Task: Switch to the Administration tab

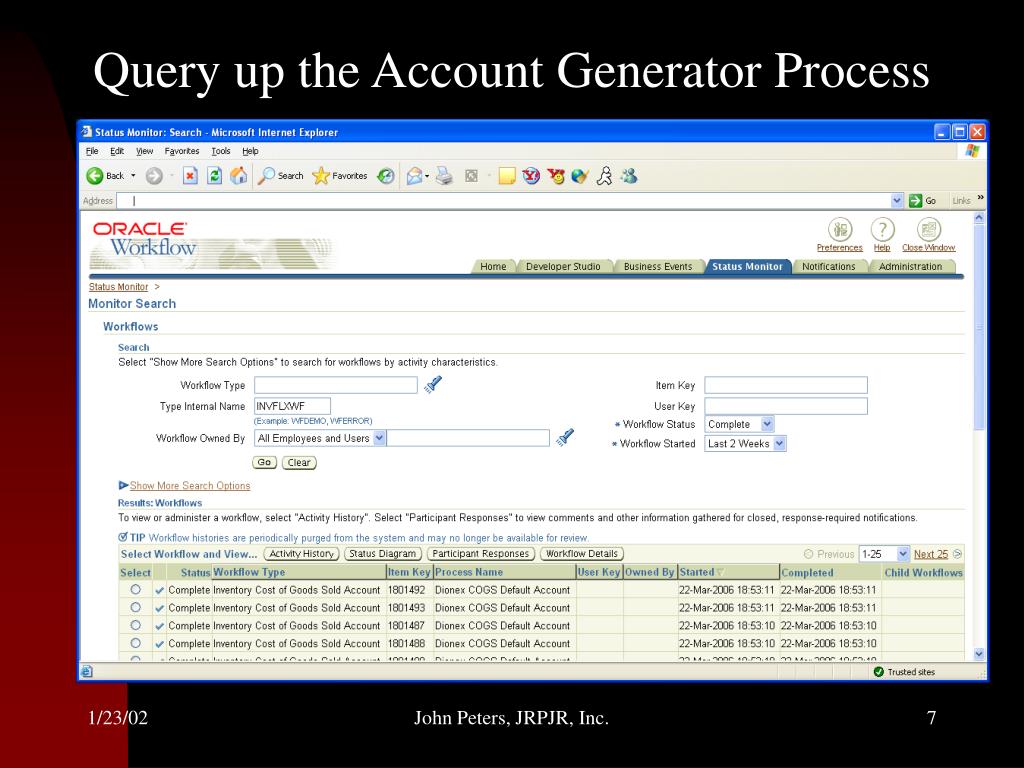Action: [x=910, y=266]
